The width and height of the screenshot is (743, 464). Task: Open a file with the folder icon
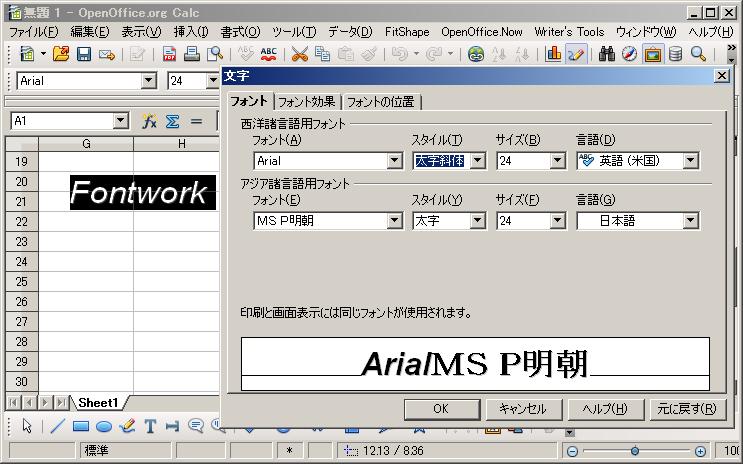pos(61,54)
